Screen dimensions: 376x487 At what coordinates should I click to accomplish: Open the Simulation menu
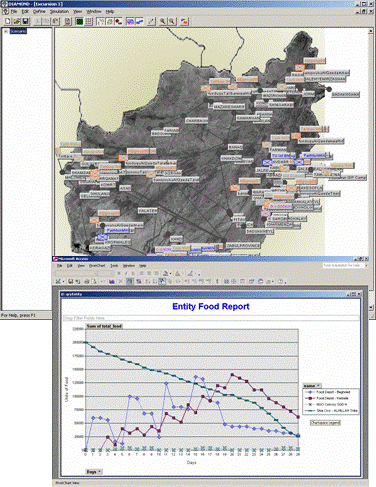point(59,11)
